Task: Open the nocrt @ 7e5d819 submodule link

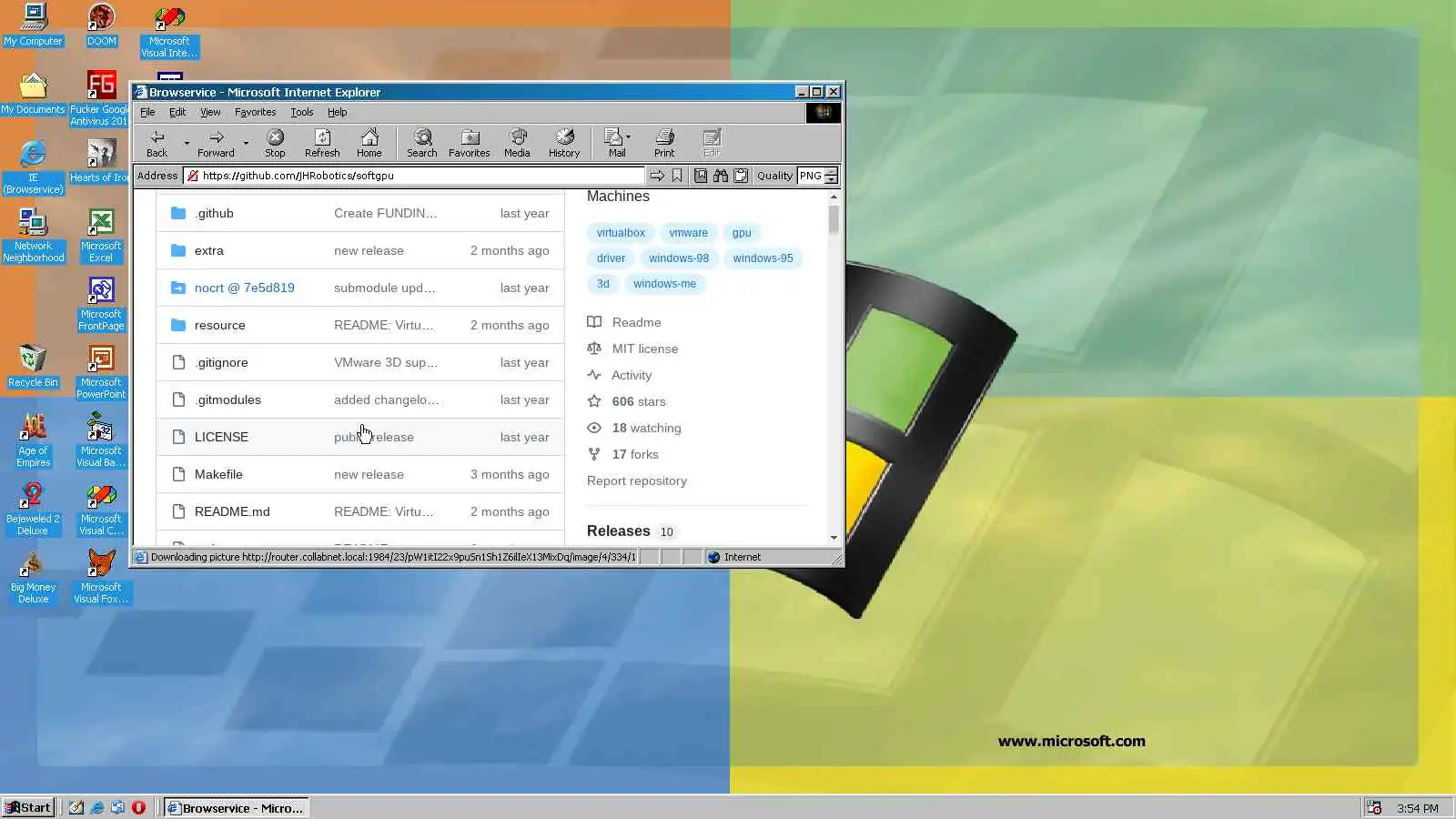Action: pos(244,288)
